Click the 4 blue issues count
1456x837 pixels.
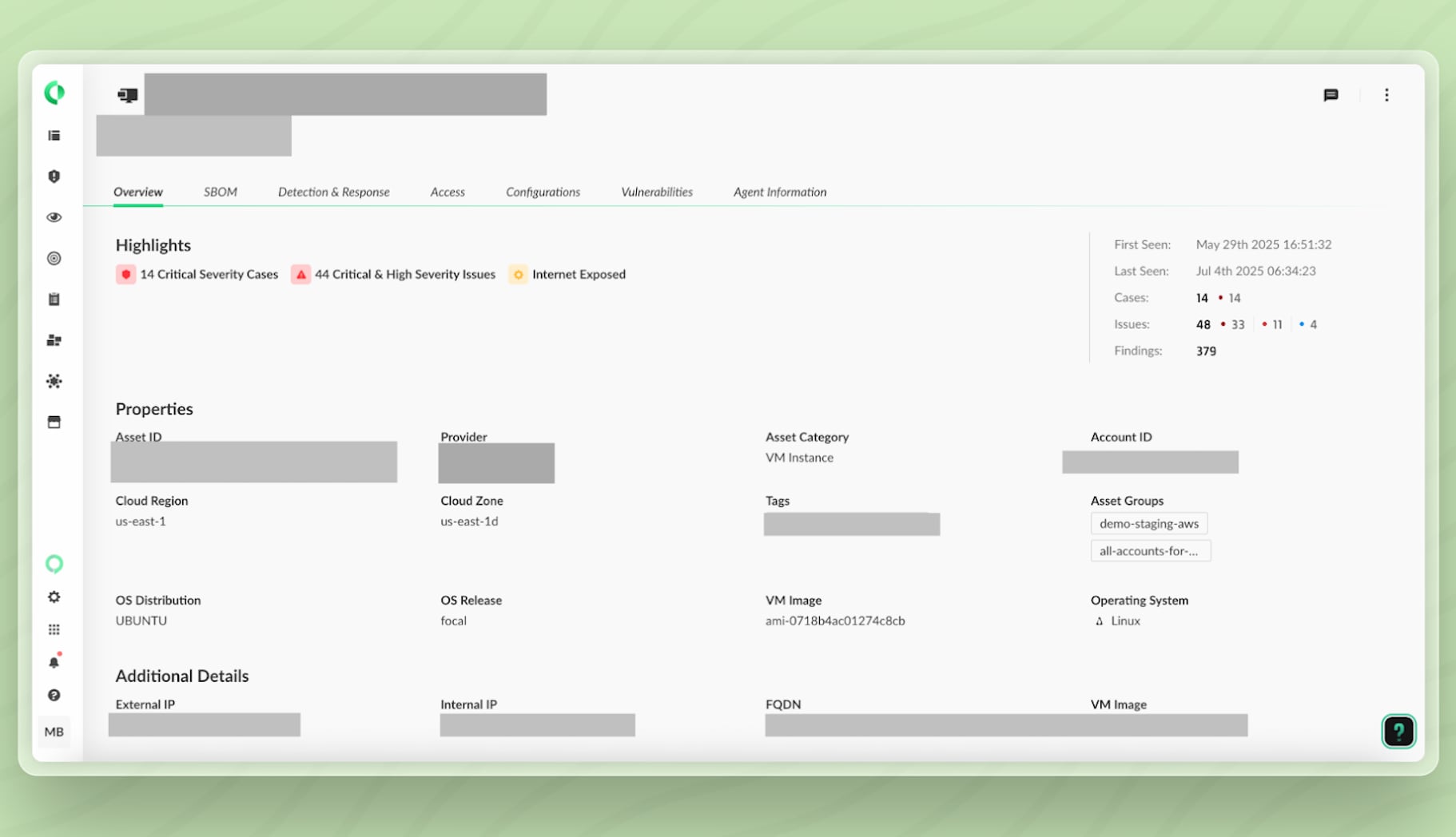(1313, 324)
